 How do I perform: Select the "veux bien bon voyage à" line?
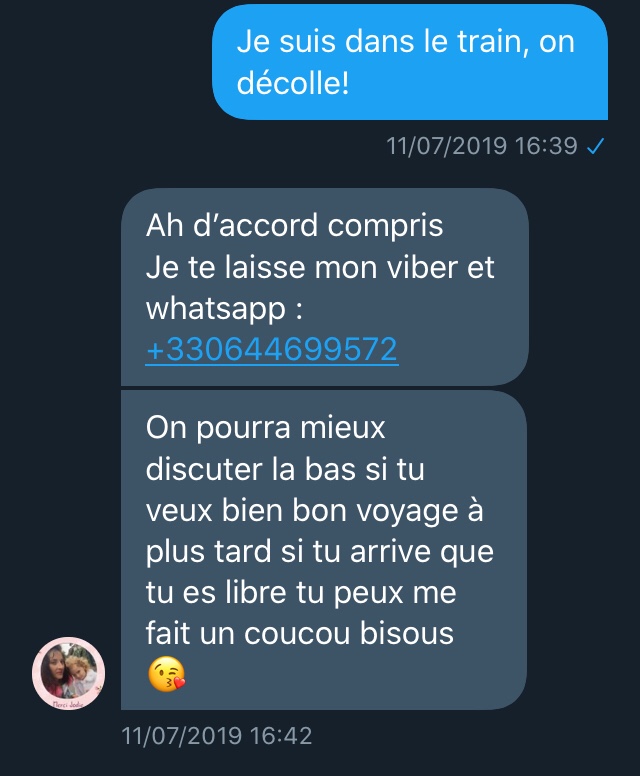314,511
